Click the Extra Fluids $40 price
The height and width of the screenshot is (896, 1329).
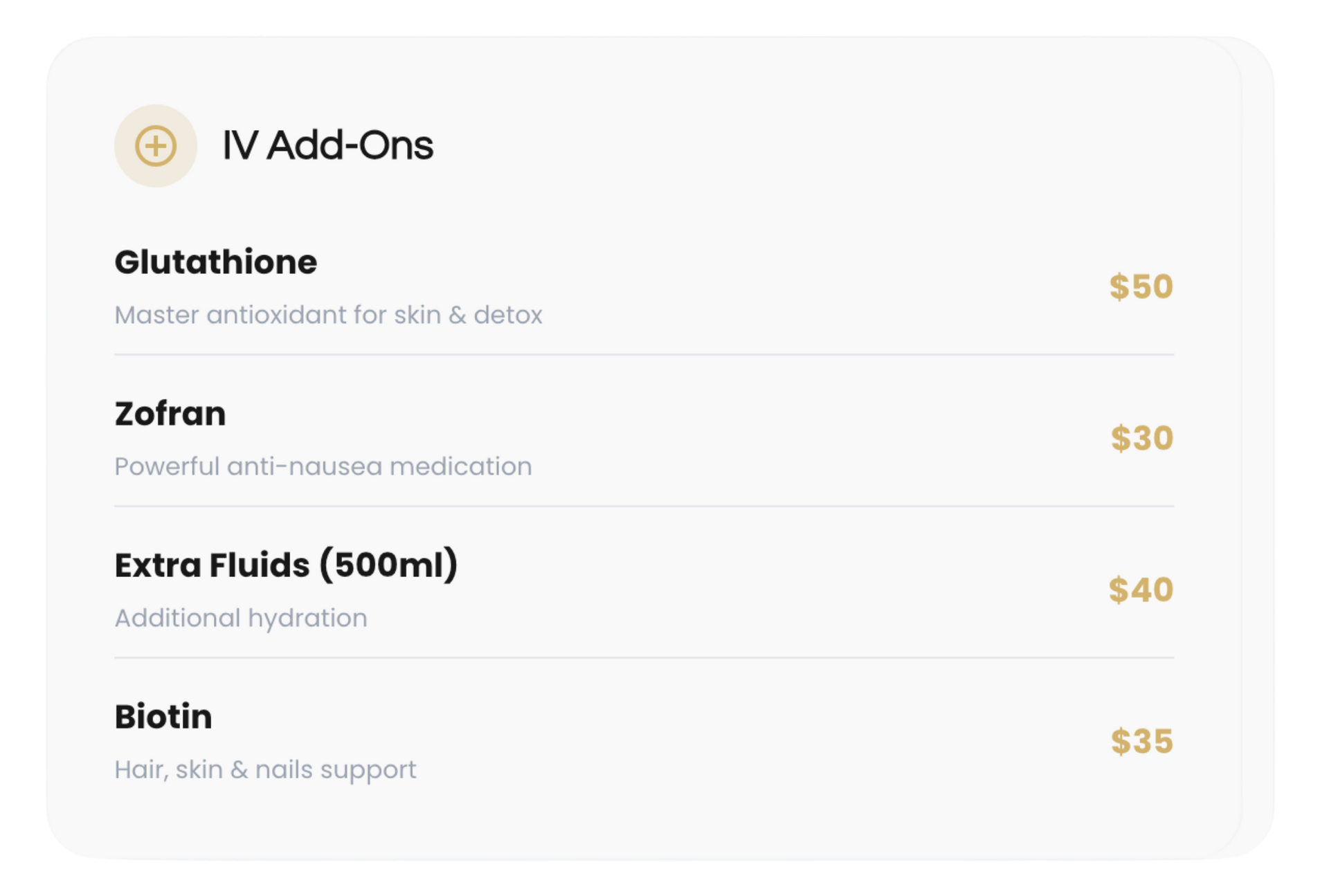(x=1141, y=589)
